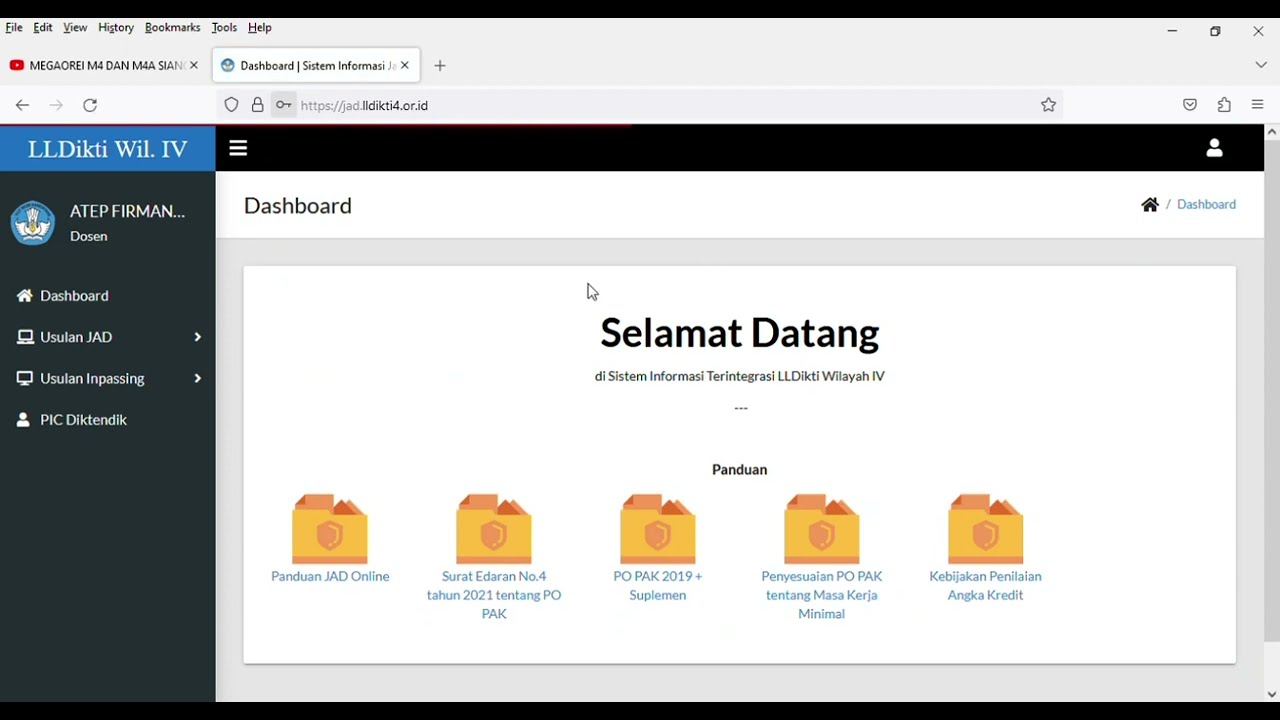This screenshot has width=1280, height=720.
Task: Open Kebijakan Penilaian Angka Kredit link
Action: click(986, 585)
